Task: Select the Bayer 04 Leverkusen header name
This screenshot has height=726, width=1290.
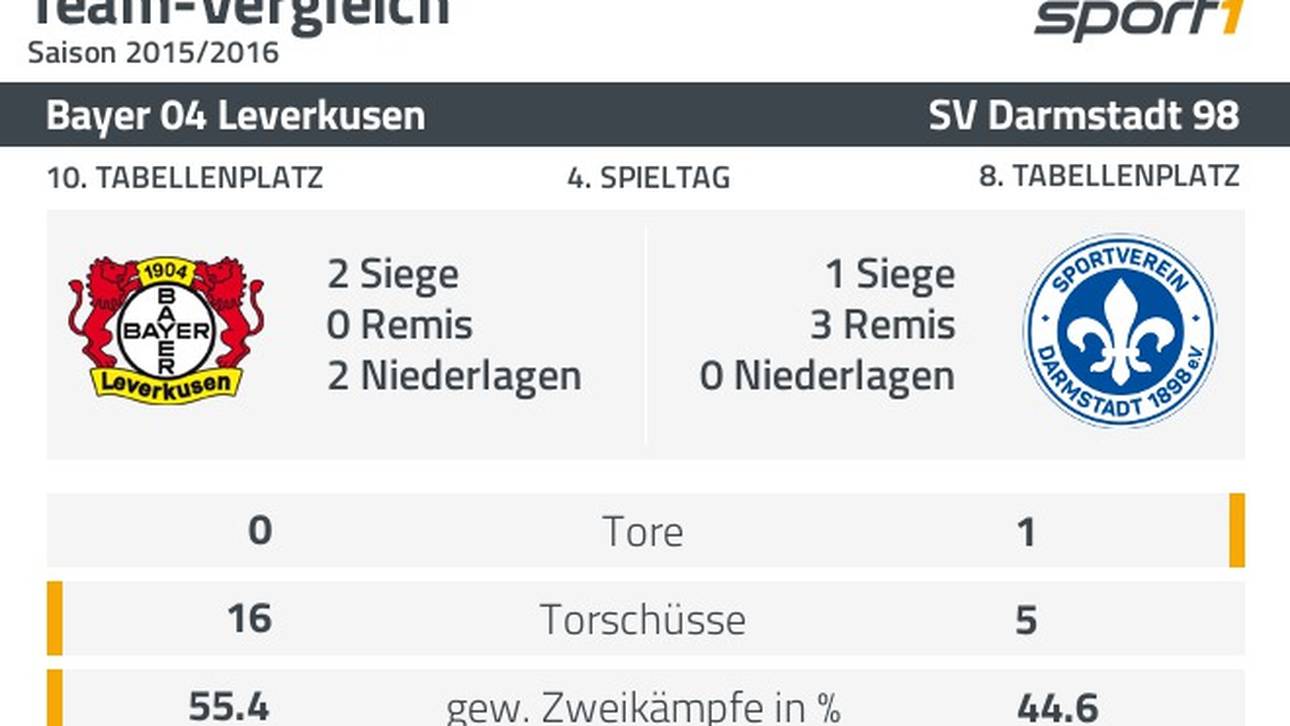Action: (x=235, y=116)
